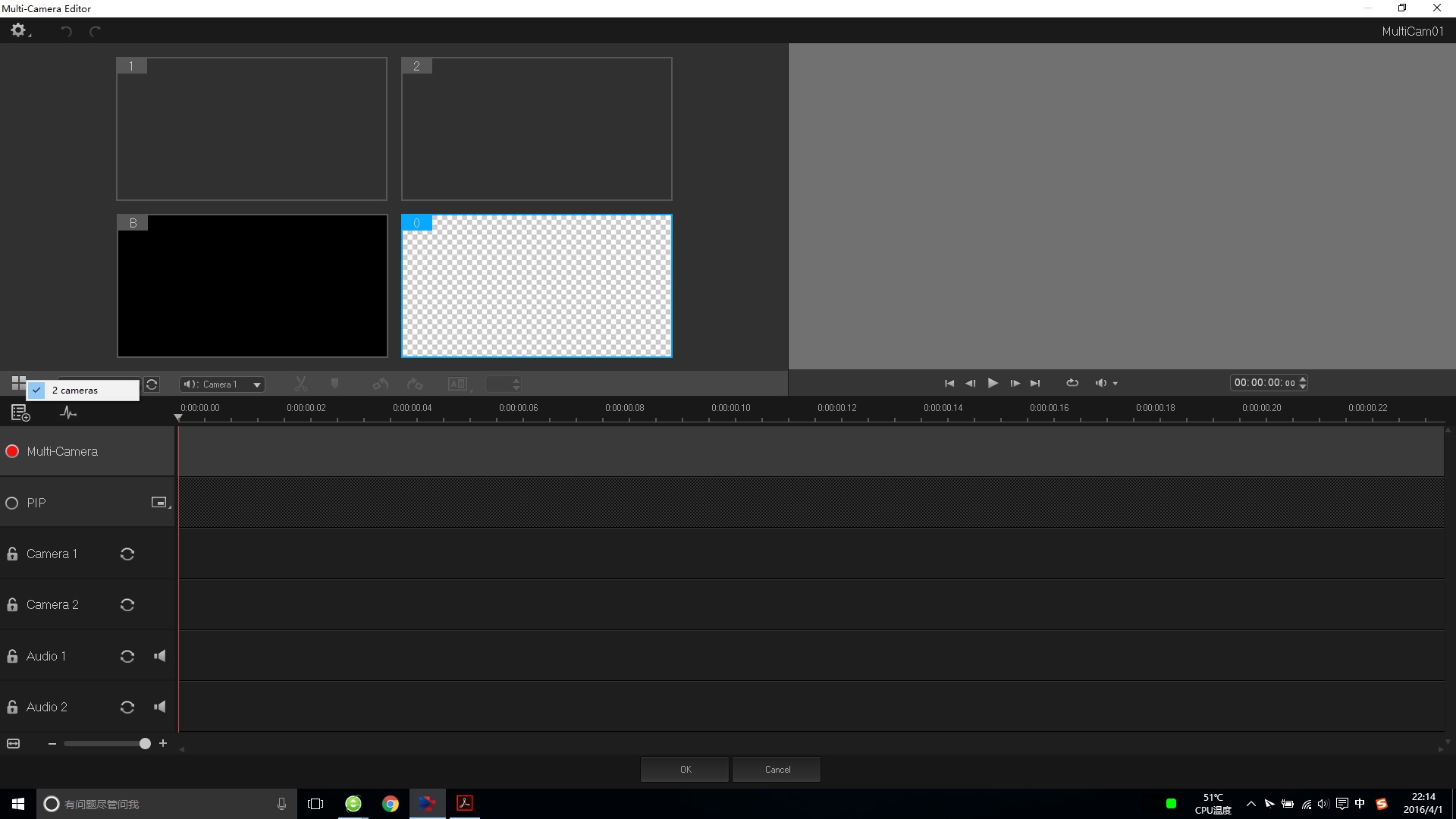This screenshot has height=819, width=1456.
Task: Click the rotate left icon
Action: point(381,384)
